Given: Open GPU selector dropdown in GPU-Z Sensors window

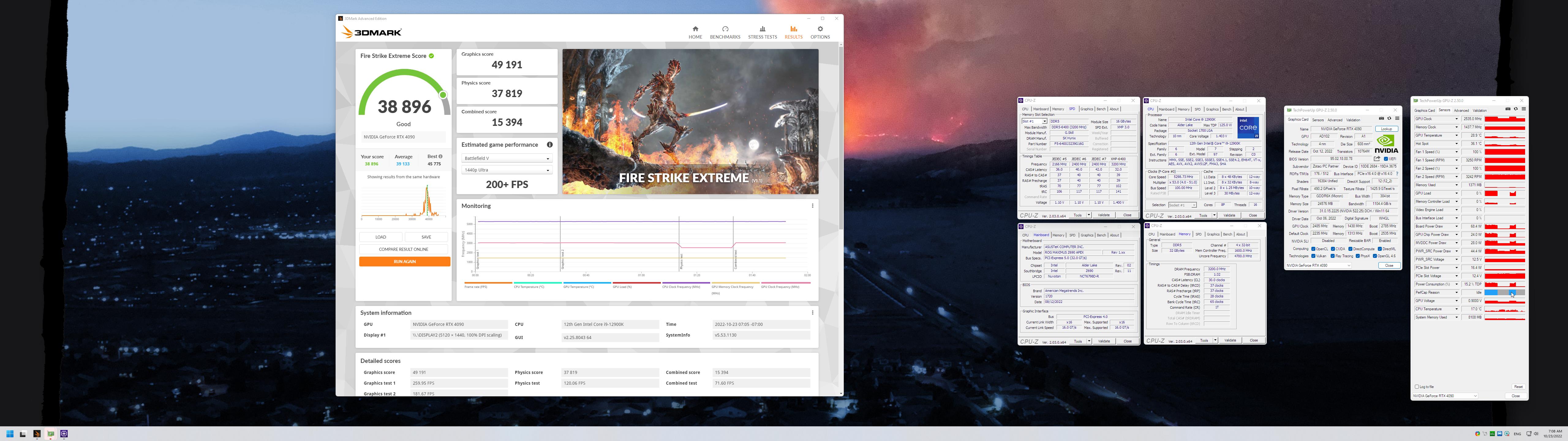Looking at the screenshot, I should click(x=1445, y=396).
